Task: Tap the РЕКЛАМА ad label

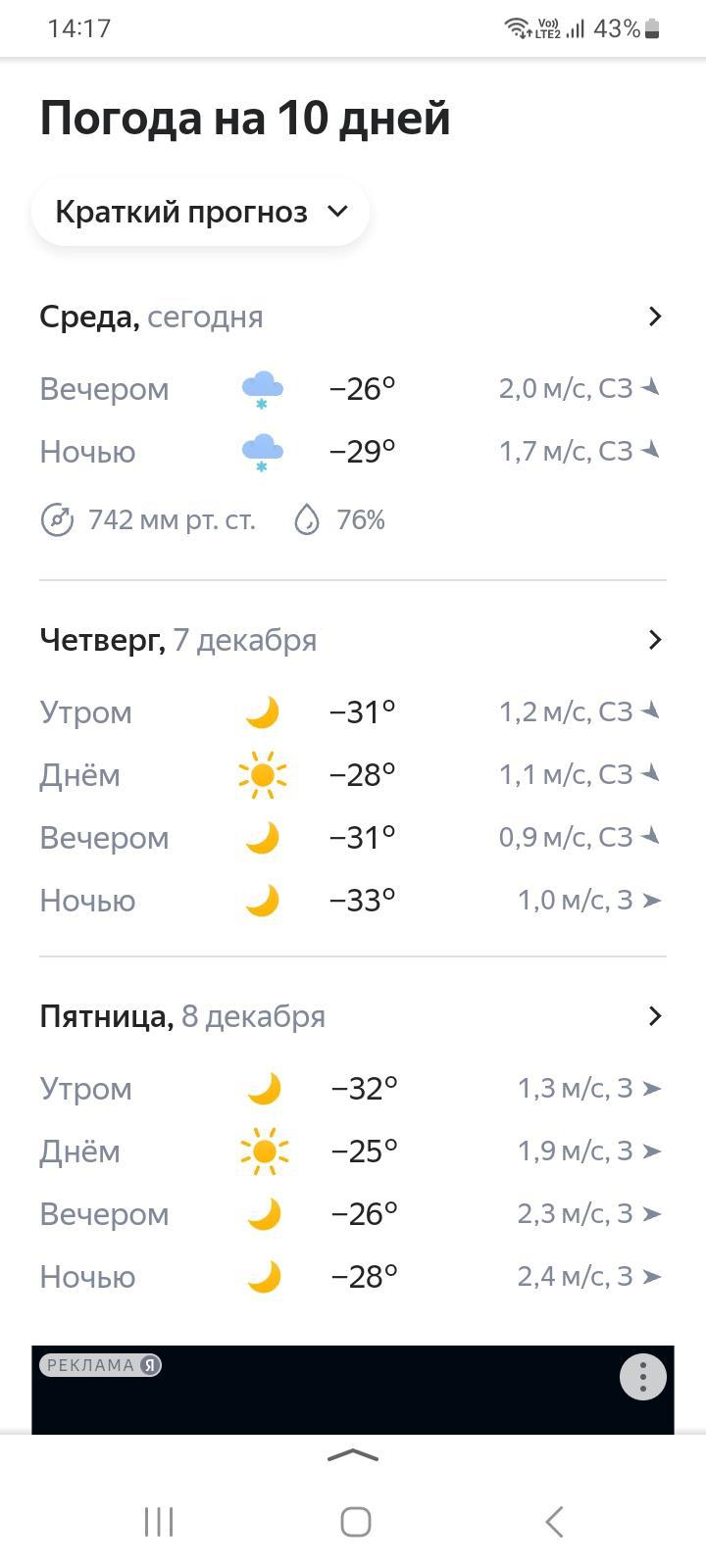Action: (100, 1365)
